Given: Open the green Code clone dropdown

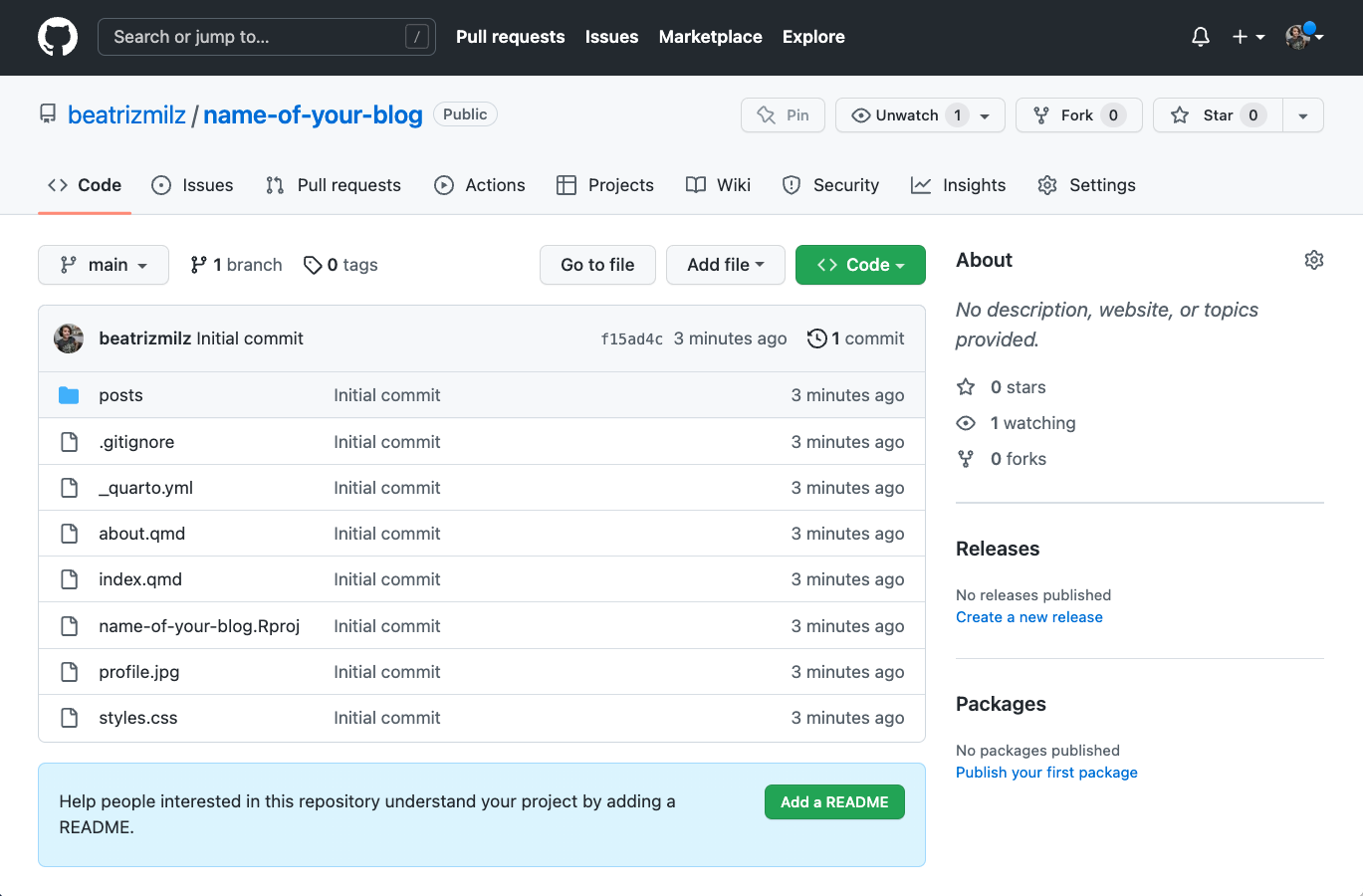Looking at the screenshot, I should (x=860, y=265).
